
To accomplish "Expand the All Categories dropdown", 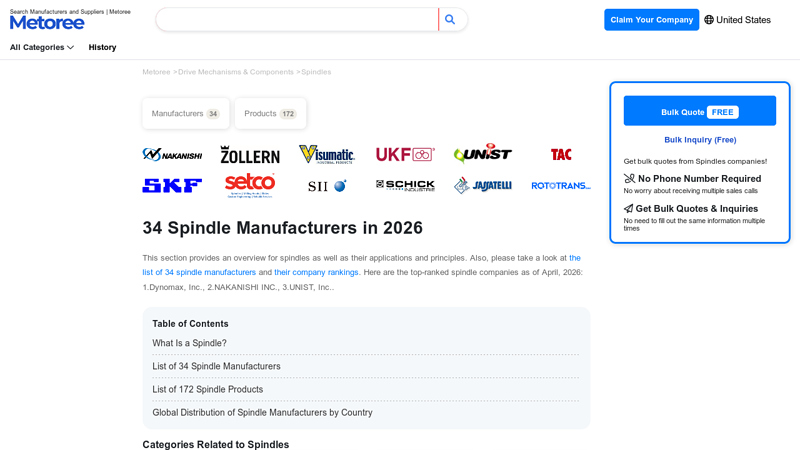I will pyautogui.click(x=42, y=47).
